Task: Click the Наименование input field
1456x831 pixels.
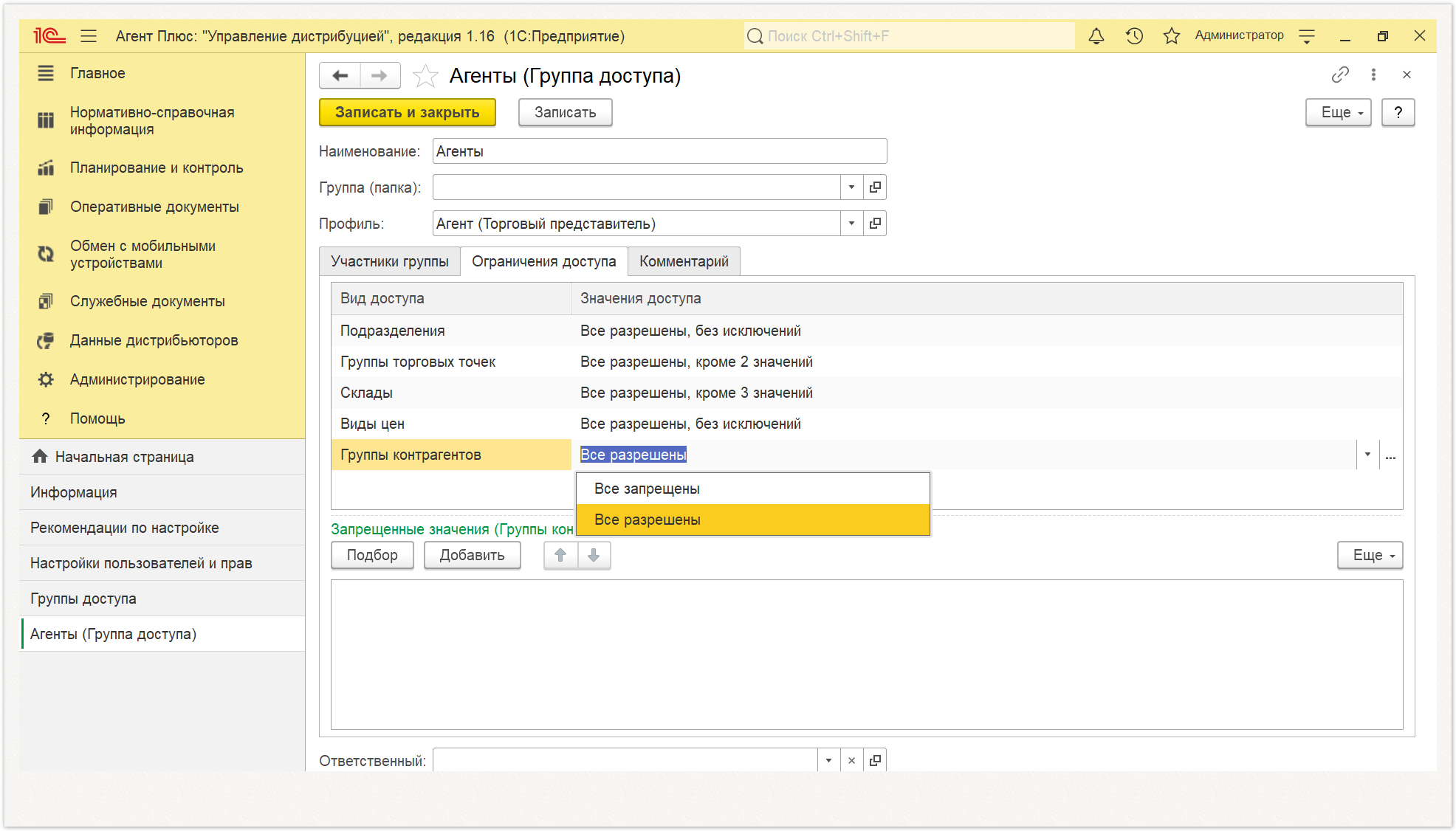Action: point(659,151)
